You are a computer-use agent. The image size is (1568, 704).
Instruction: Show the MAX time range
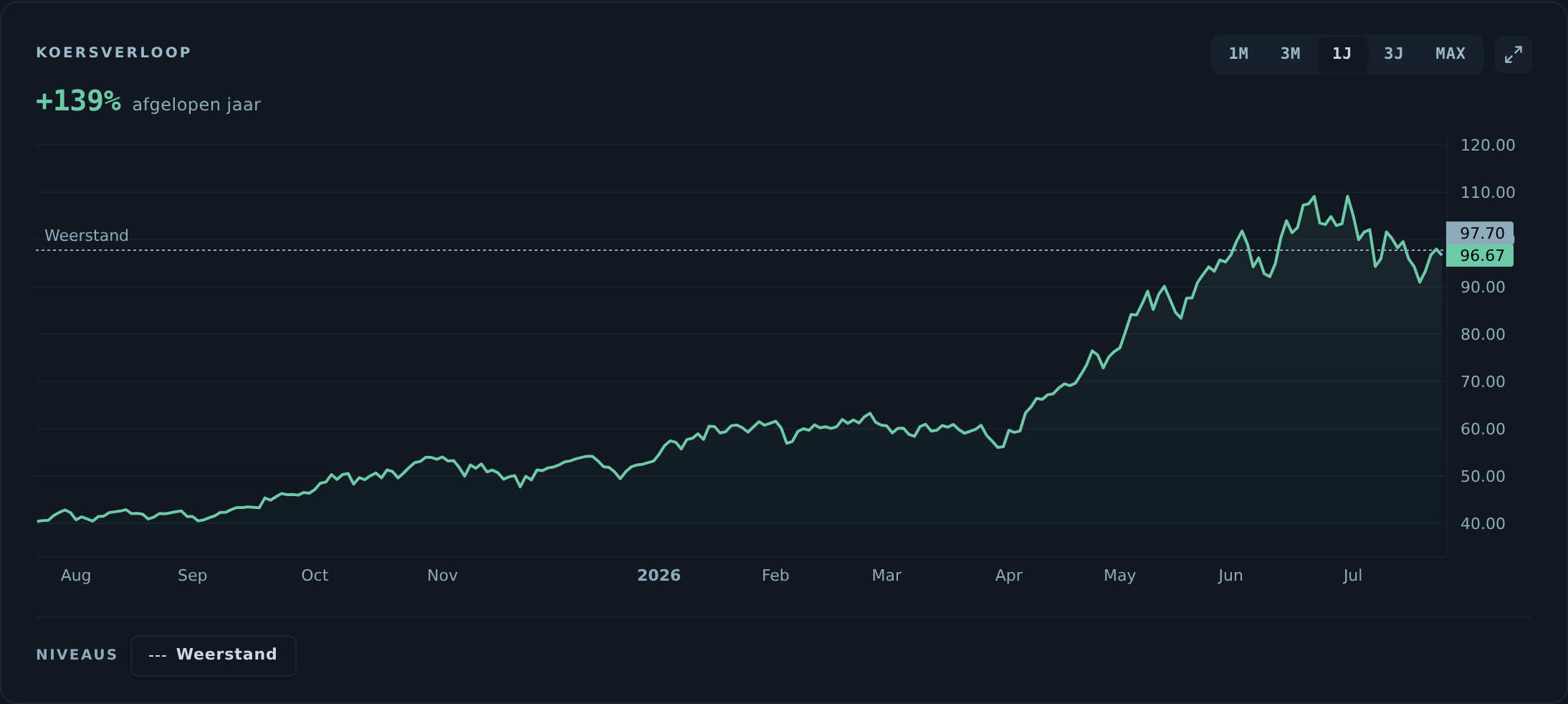[1450, 54]
